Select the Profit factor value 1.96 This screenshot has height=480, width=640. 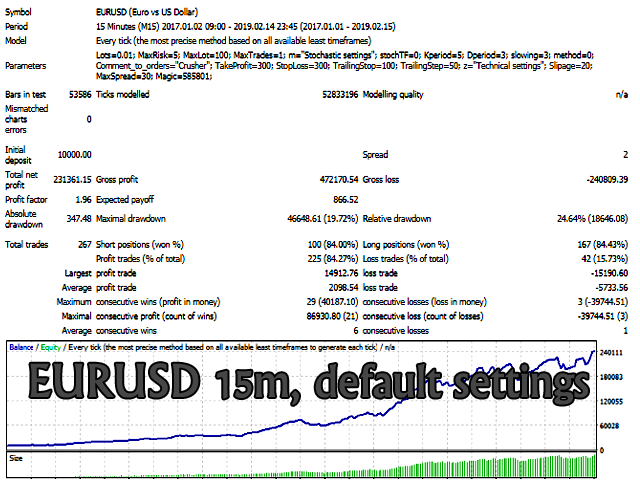click(81, 199)
